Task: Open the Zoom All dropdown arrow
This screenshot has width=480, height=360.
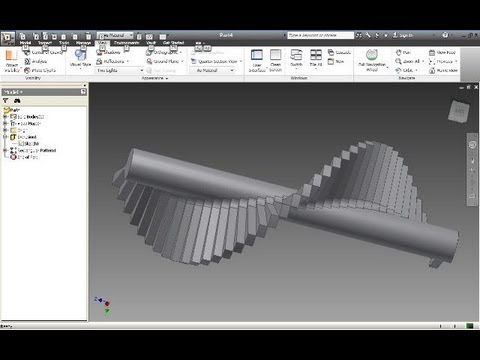Action: coord(423,61)
